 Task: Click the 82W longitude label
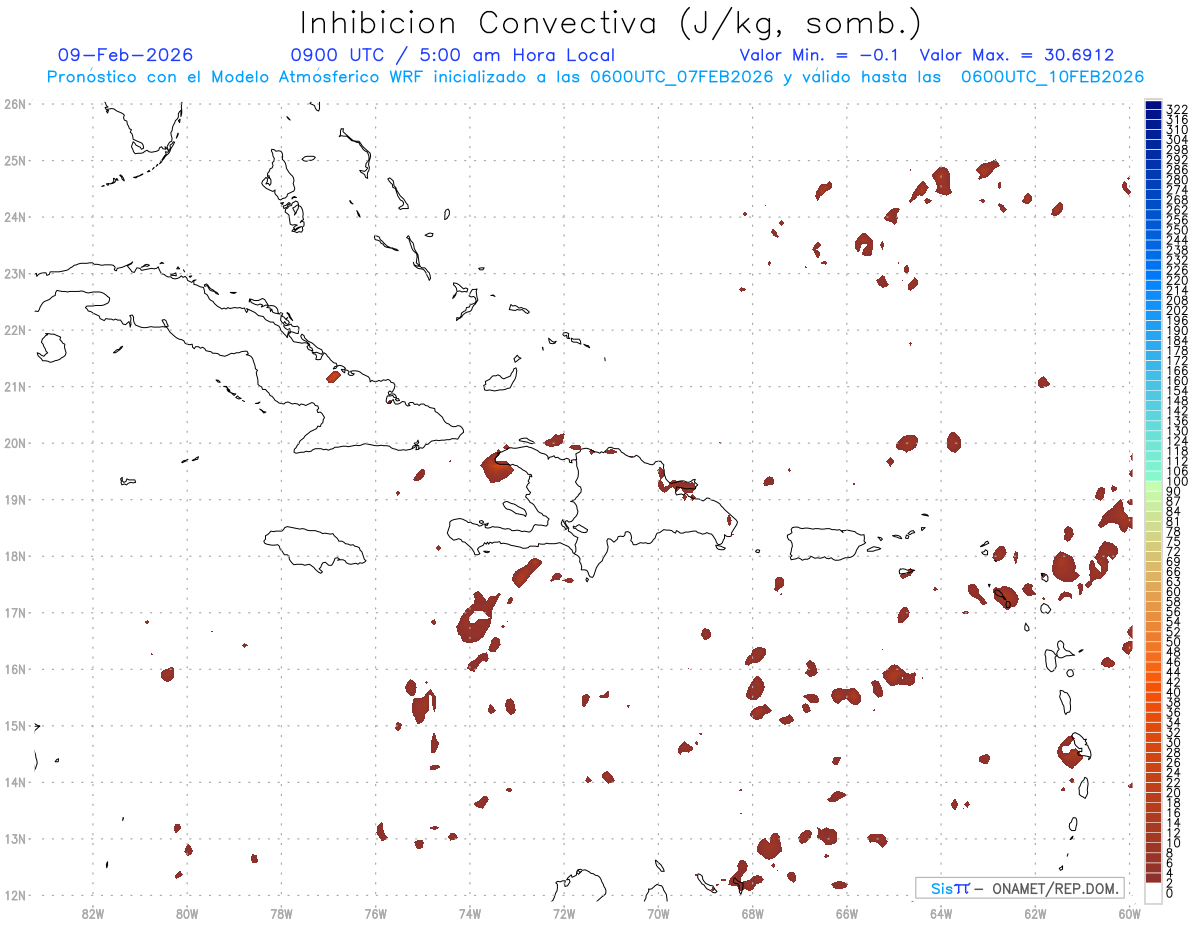92,913
